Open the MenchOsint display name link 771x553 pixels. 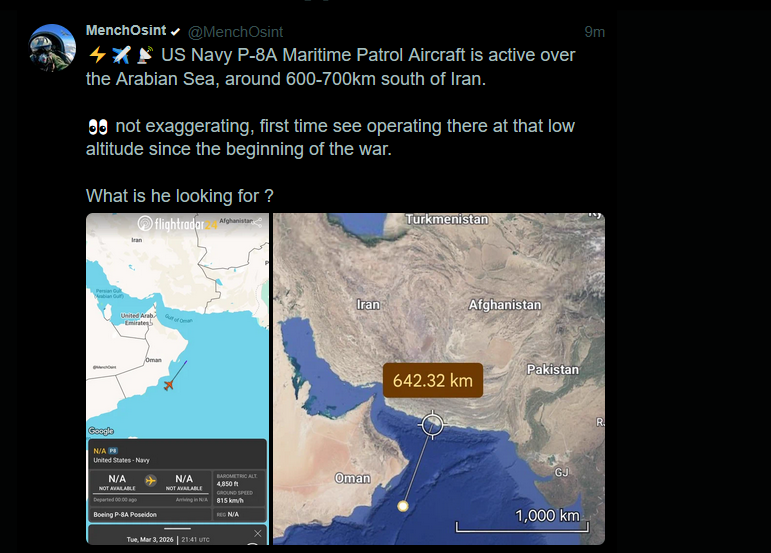pos(126,31)
